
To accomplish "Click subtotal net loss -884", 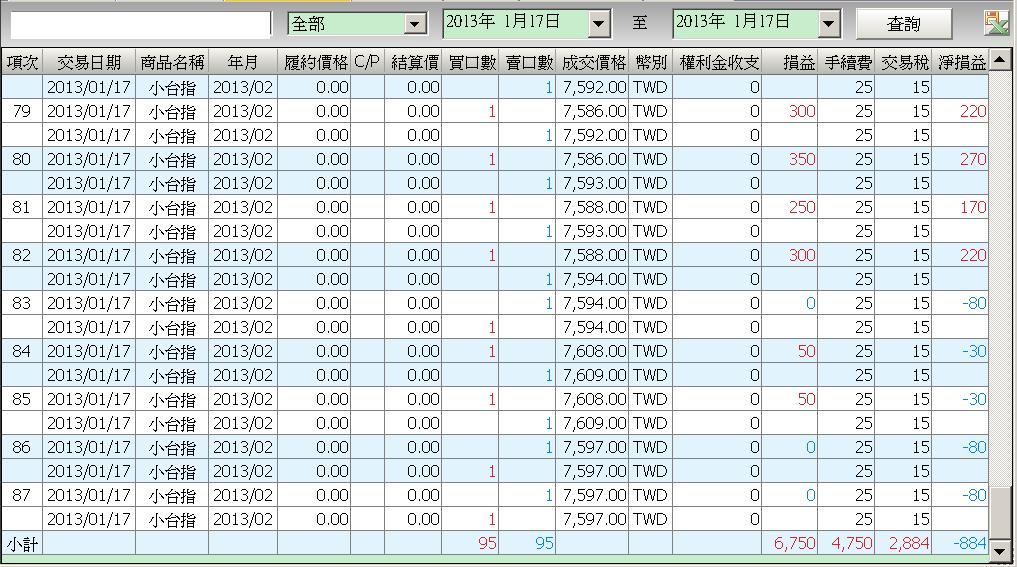I will [x=970, y=544].
